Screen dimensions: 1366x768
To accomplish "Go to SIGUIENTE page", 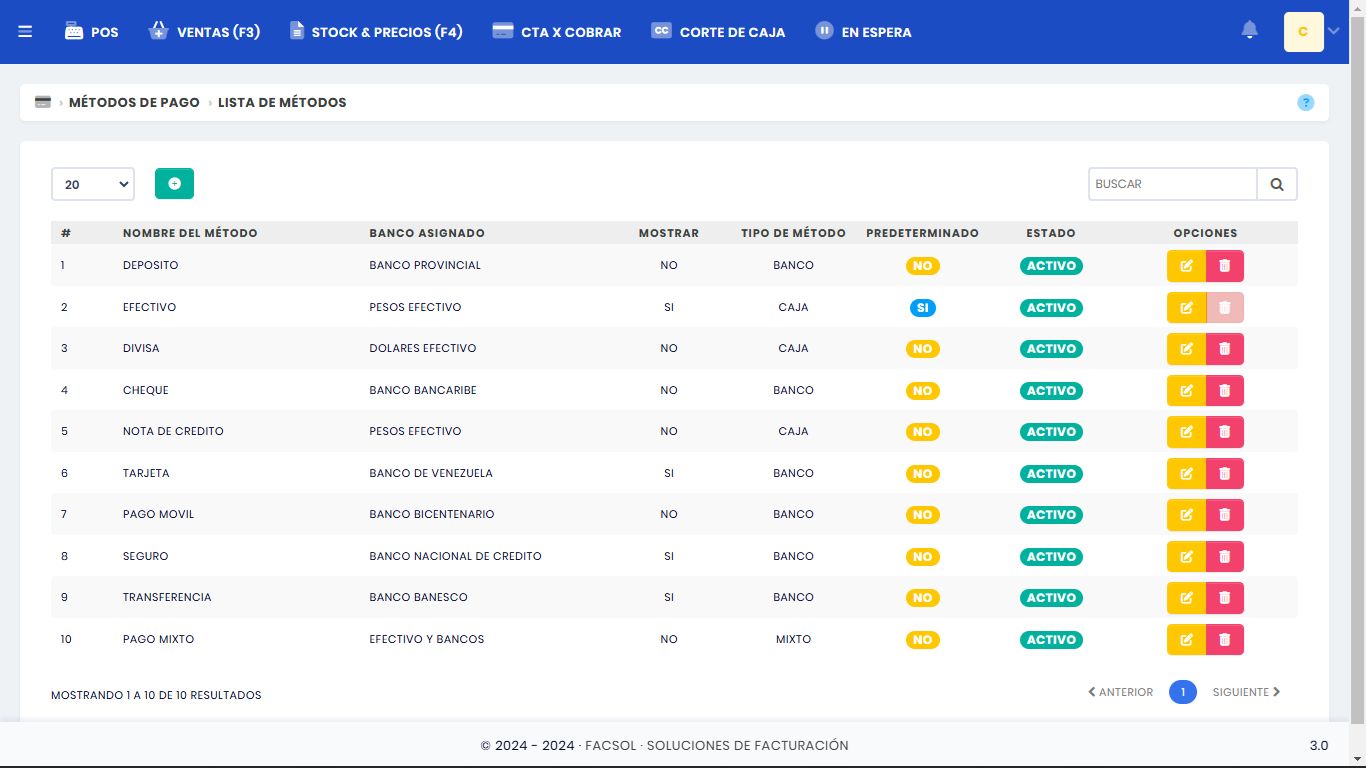I will coord(1246,692).
